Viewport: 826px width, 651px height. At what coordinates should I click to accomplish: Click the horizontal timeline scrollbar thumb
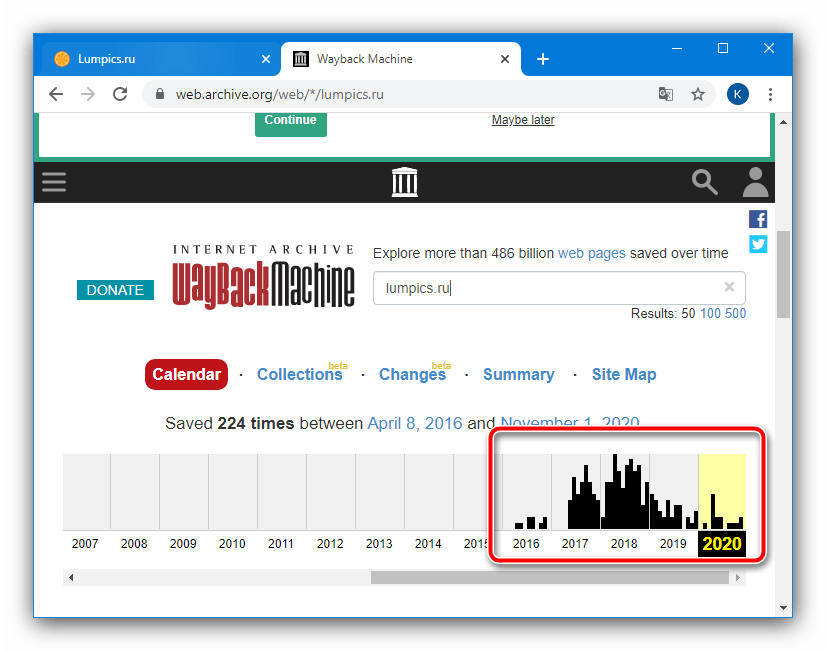tap(549, 577)
